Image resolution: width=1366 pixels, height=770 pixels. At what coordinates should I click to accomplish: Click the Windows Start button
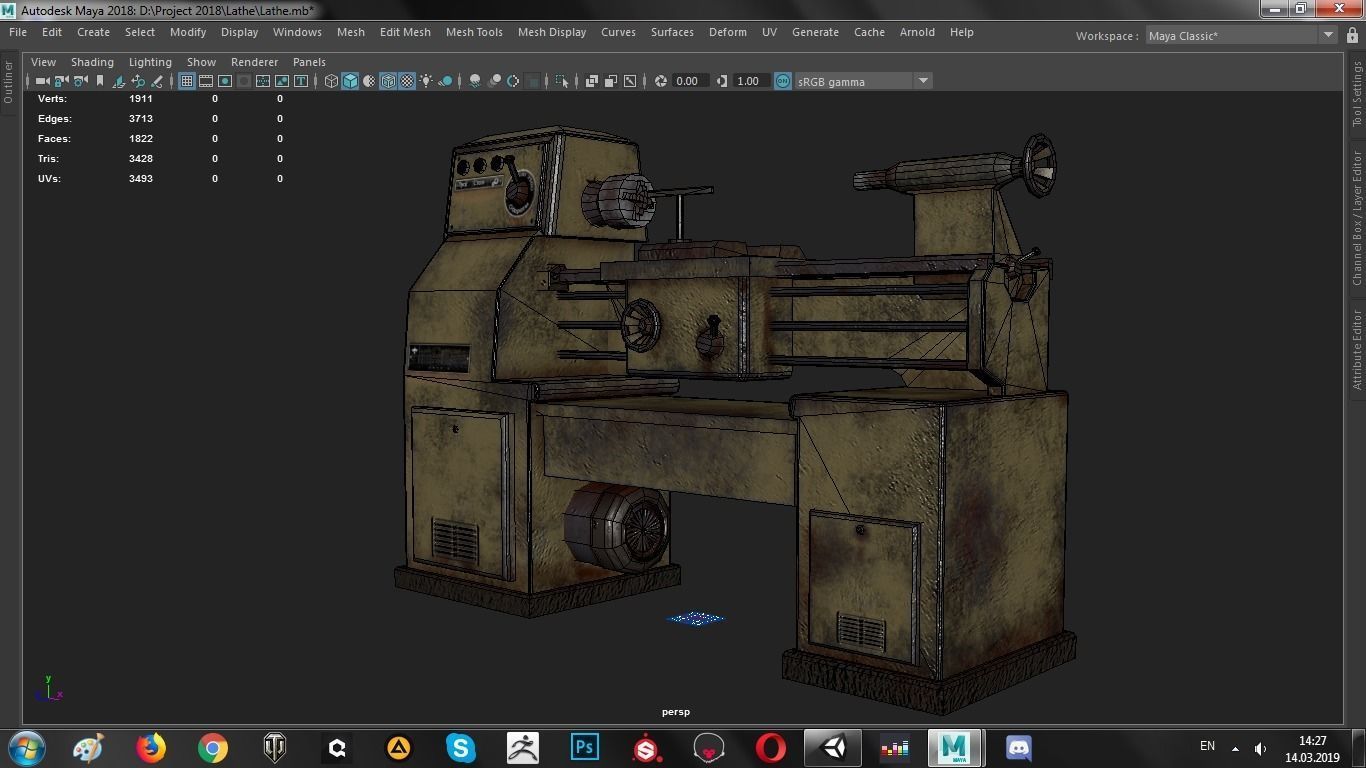pos(27,747)
